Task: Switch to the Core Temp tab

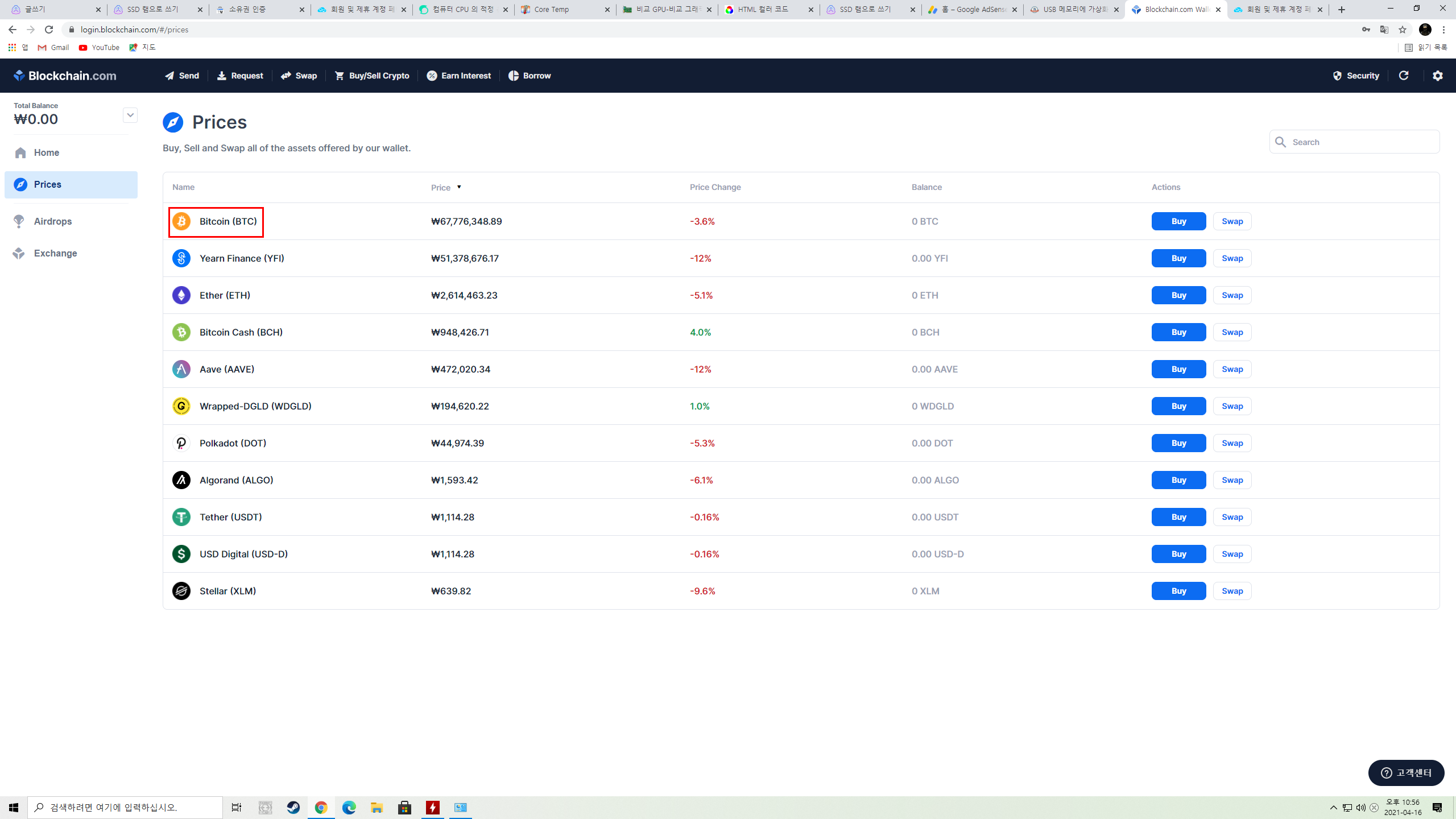Action: point(565,10)
